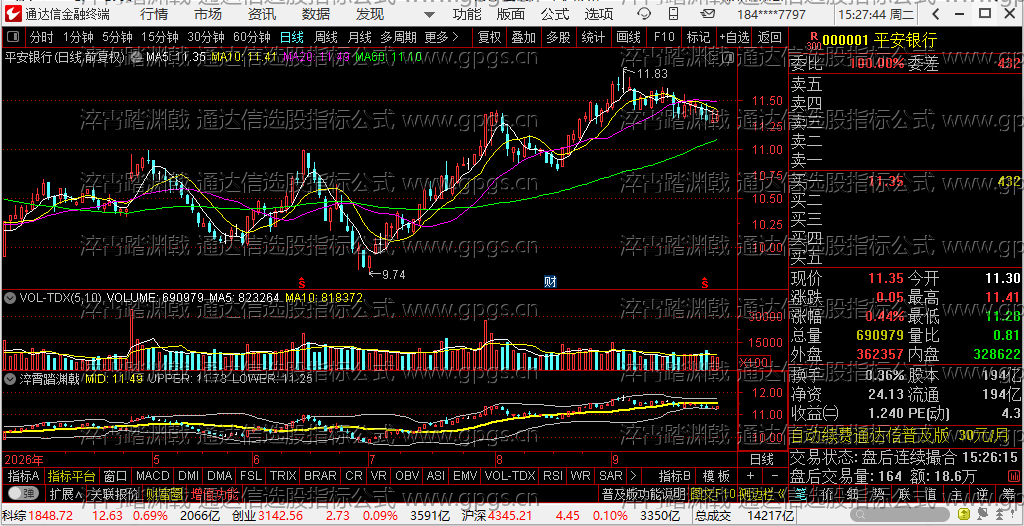Select the RSI indicator tab
This screenshot has width=1024, height=526.
(x=552, y=476)
